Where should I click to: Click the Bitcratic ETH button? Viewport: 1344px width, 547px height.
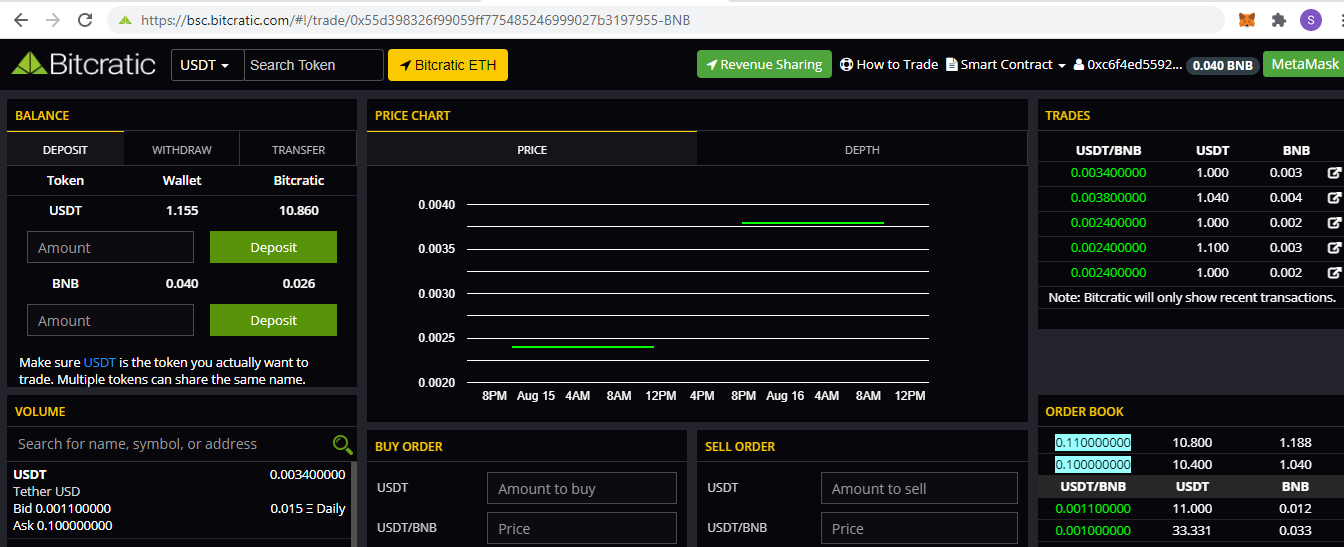[x=447, y=65]
